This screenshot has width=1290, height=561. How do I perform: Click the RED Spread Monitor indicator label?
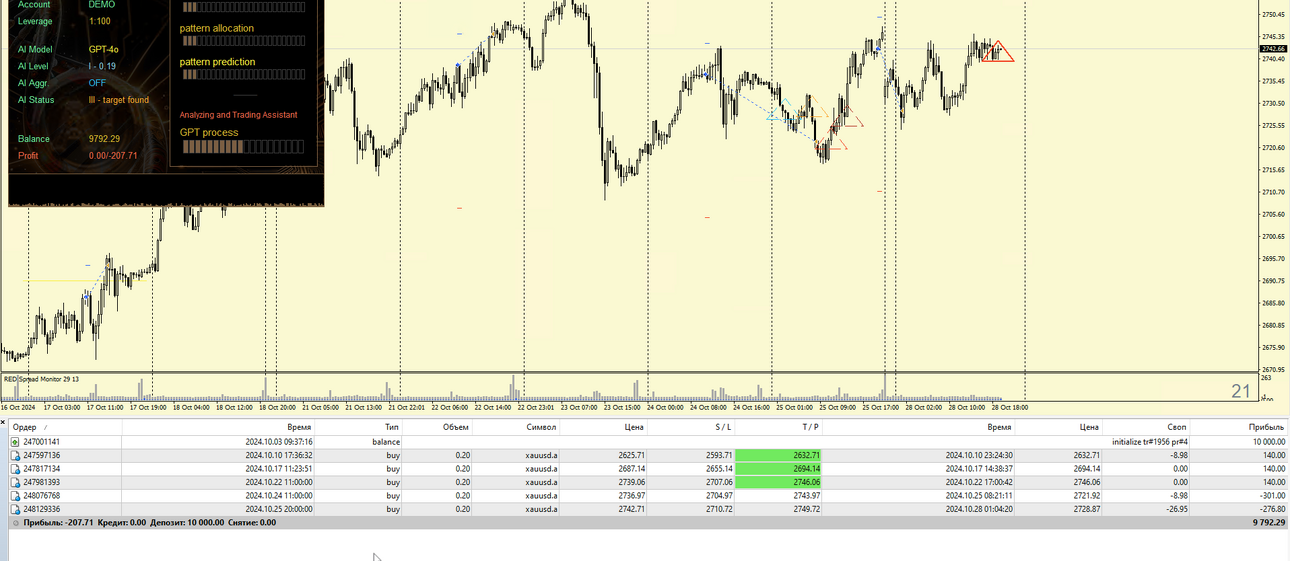[x=41, y=379]
